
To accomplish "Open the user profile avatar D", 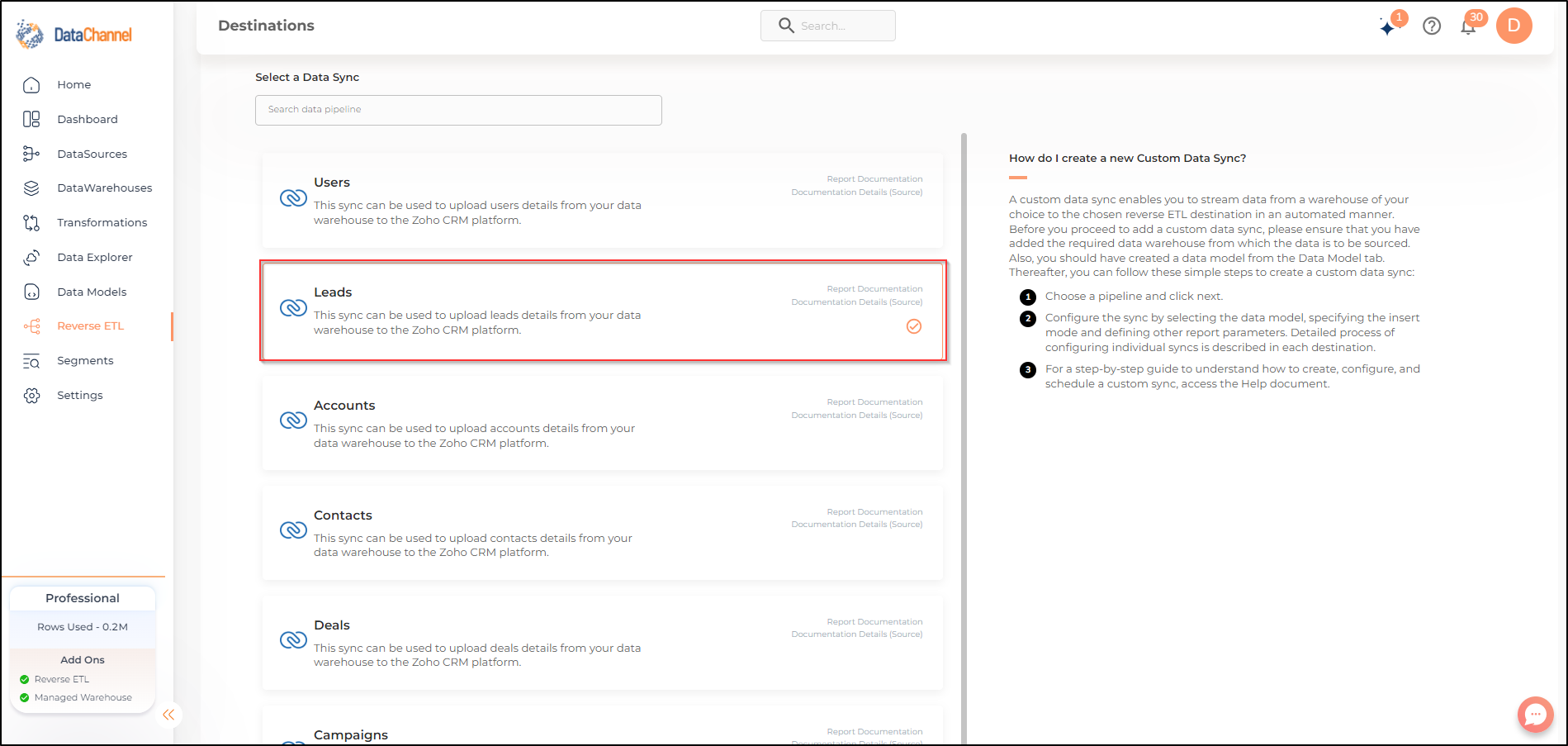I will point(1514,26).
